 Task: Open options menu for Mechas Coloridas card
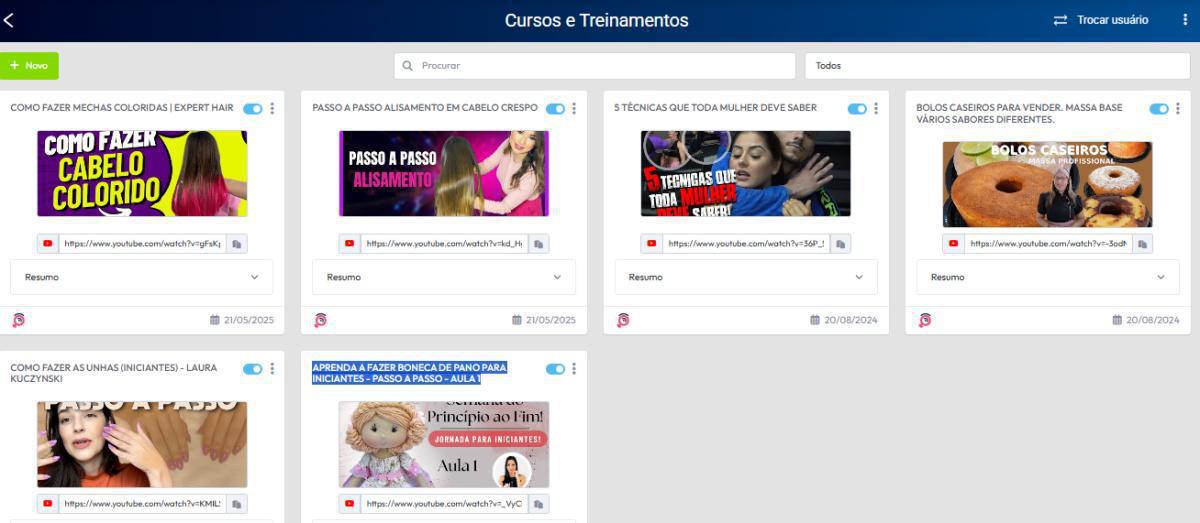click(x=272, y=108)
